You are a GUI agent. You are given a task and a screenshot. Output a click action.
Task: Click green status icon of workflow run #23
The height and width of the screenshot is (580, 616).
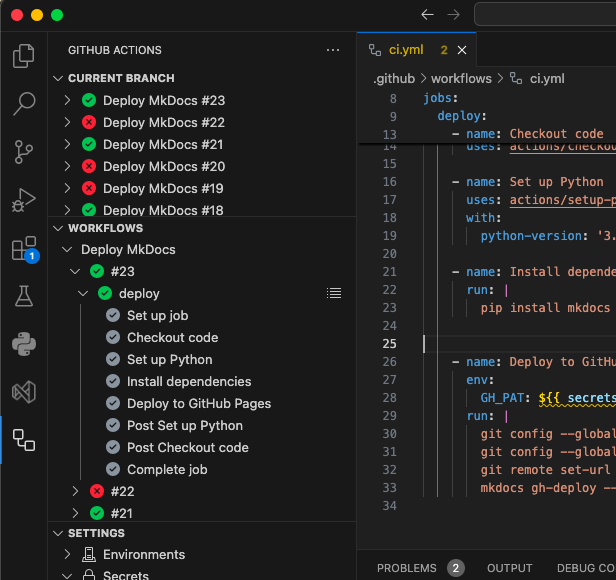tap(97, 272)
